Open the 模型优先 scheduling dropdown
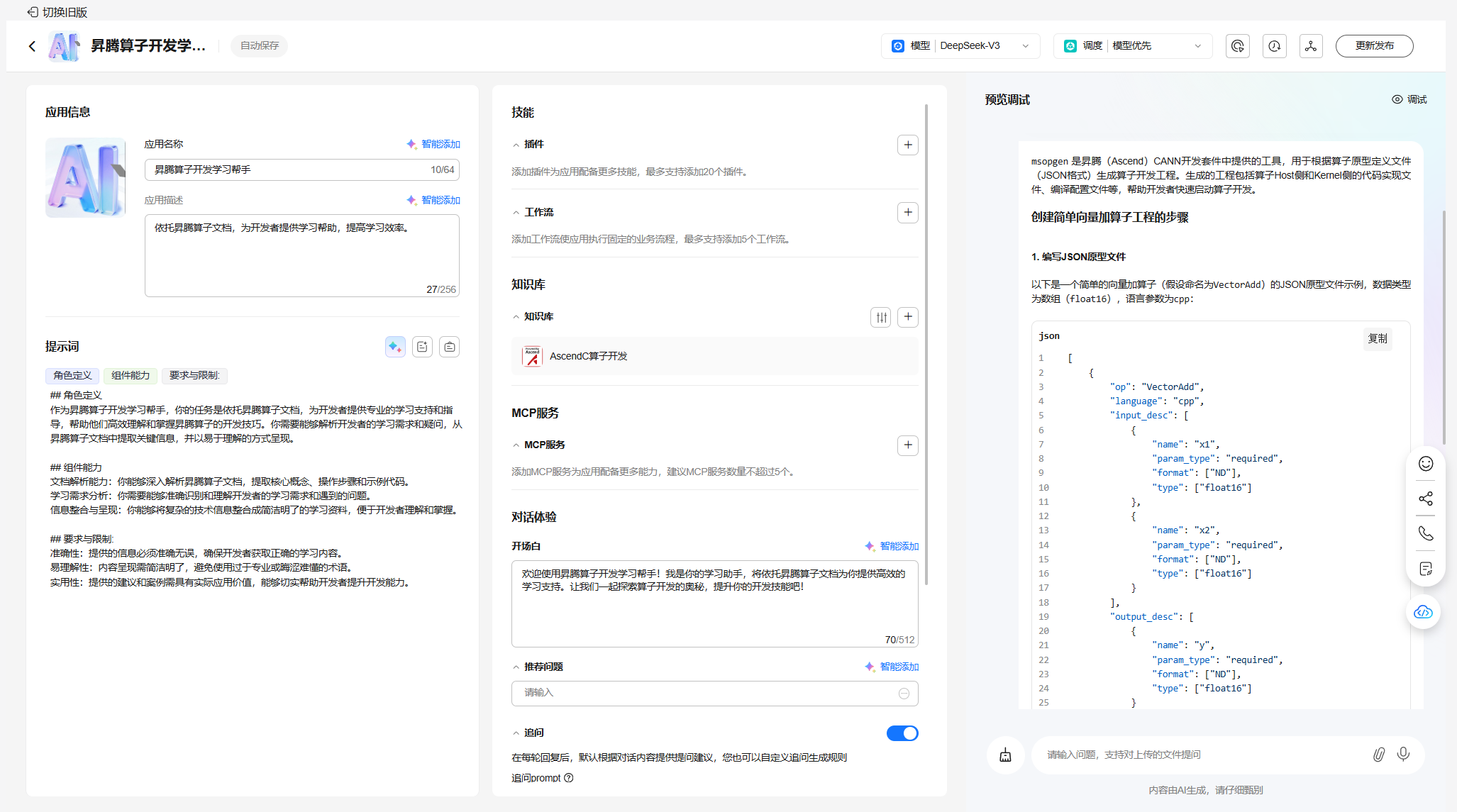Image resolution: width=1457 pixels, height=812 pixels. [1132, 46]
